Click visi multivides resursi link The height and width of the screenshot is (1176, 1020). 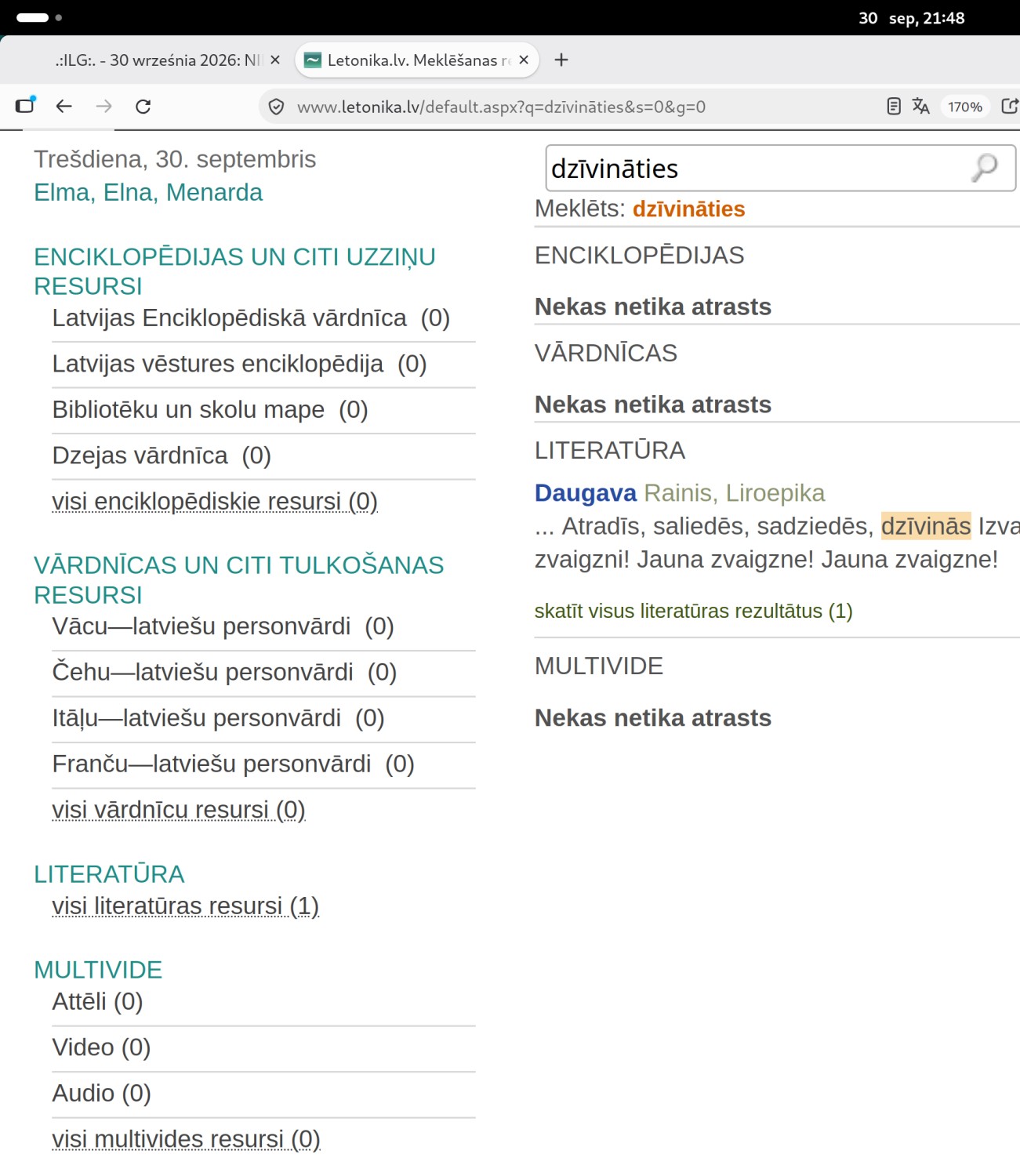pyautogui.click(x=186, y=1138)
